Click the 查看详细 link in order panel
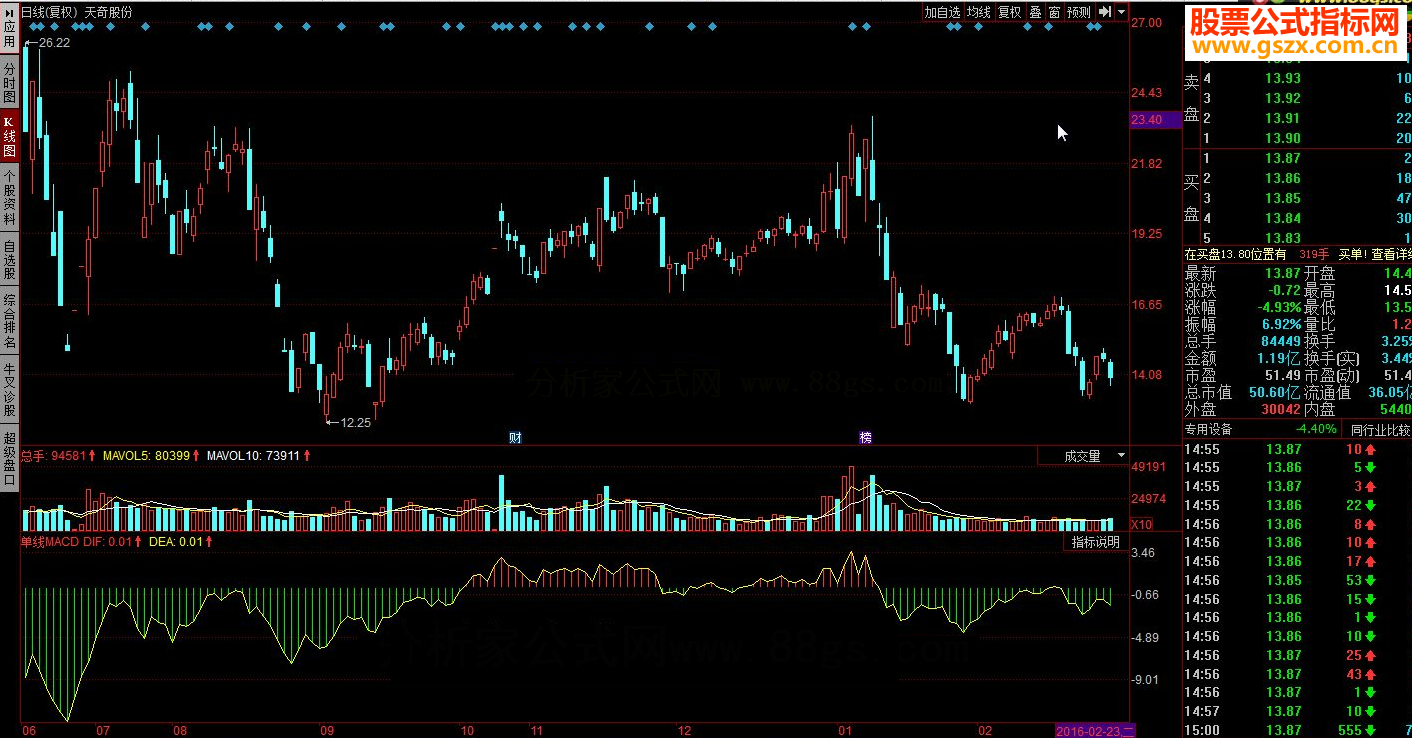 tap(1390, 254)
